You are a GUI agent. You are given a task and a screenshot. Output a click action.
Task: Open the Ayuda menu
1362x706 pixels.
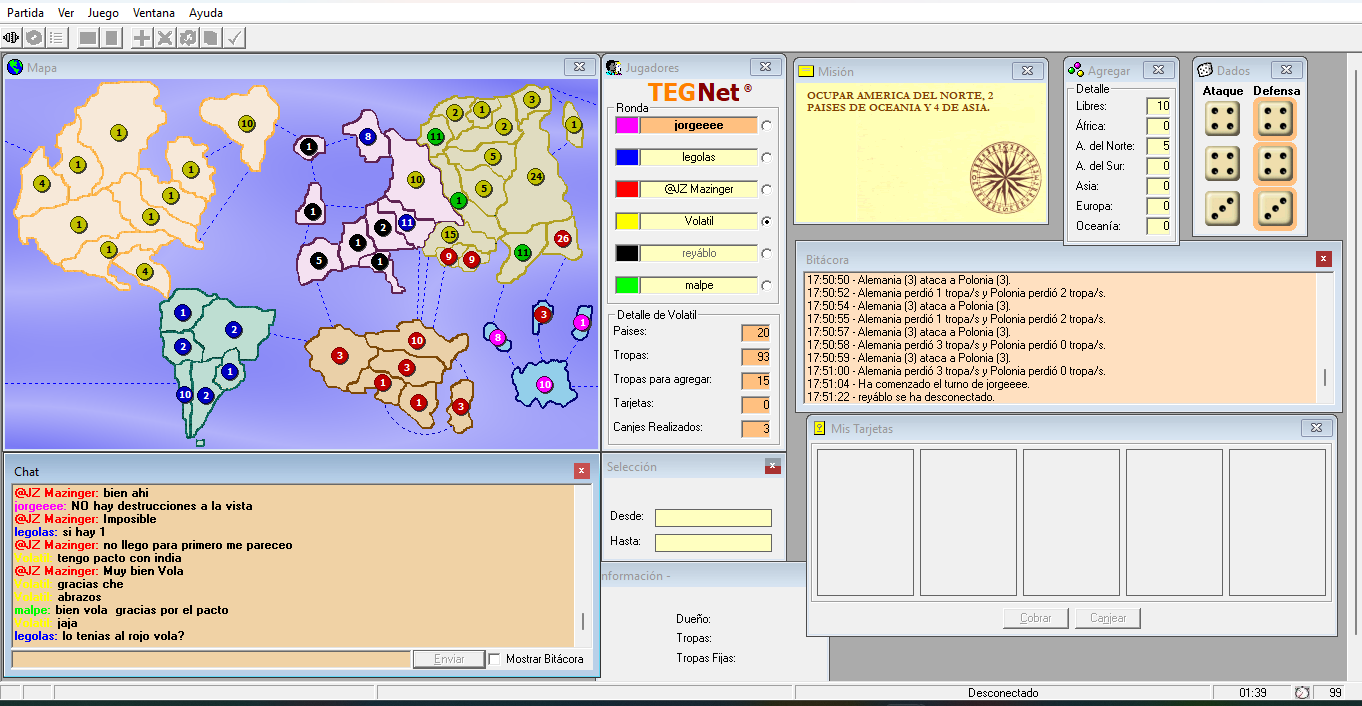point(206,13)
